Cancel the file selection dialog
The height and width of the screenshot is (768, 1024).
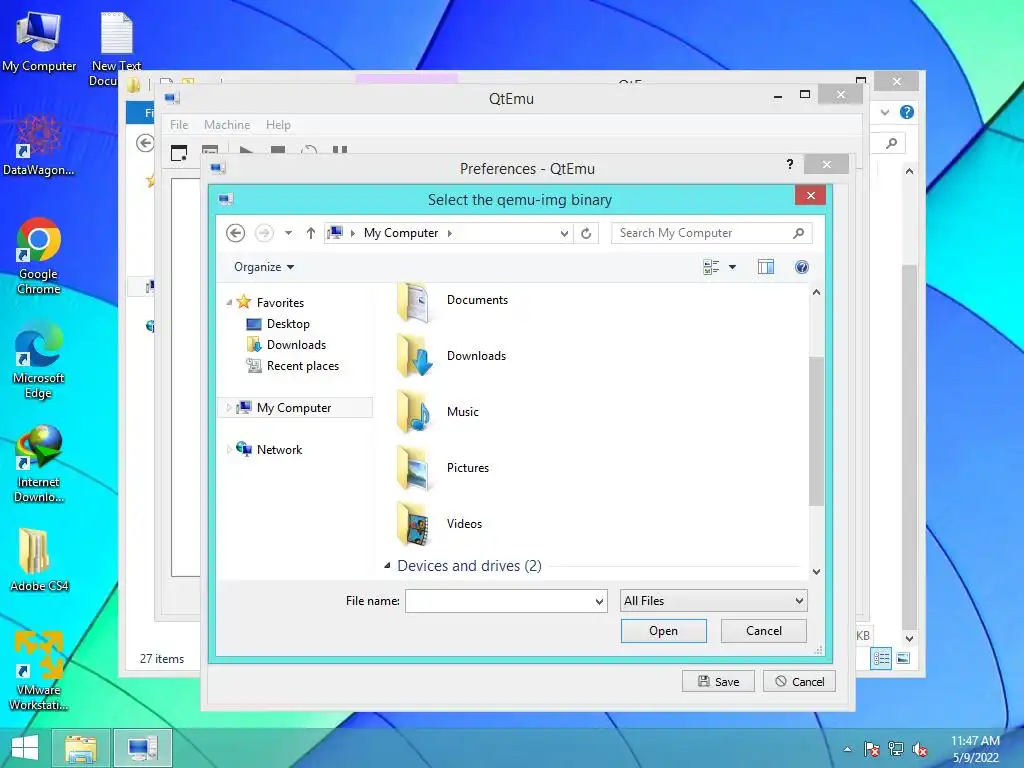(763, 631)
